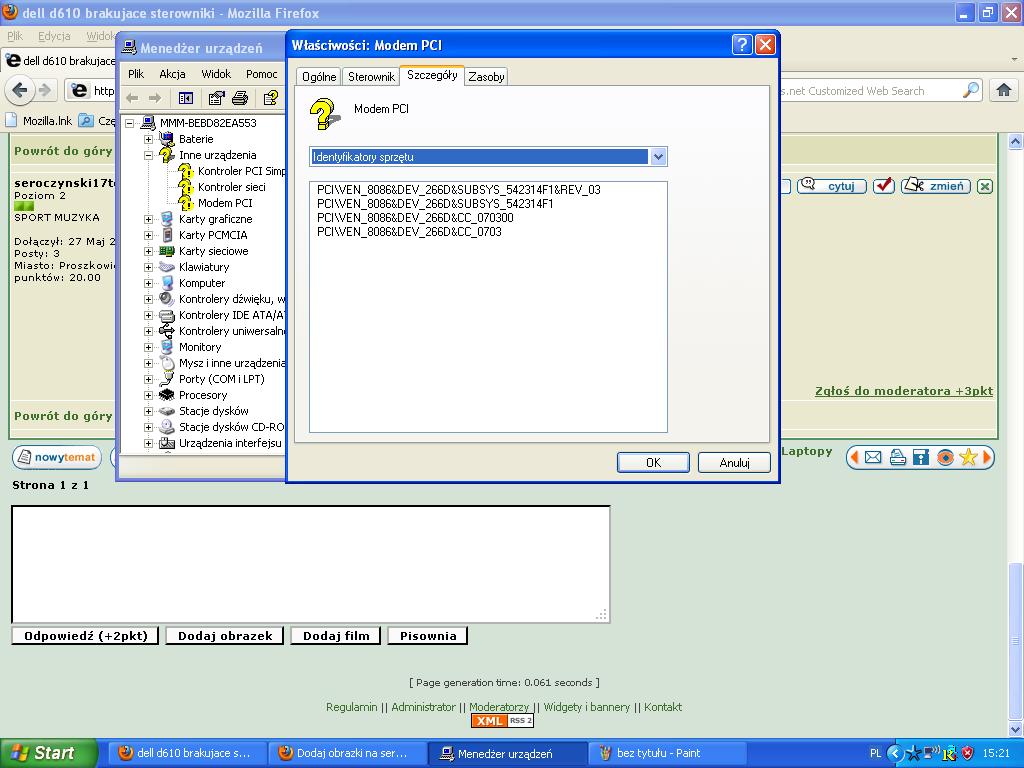Switch to Sterownik tab

click(371, 76)
